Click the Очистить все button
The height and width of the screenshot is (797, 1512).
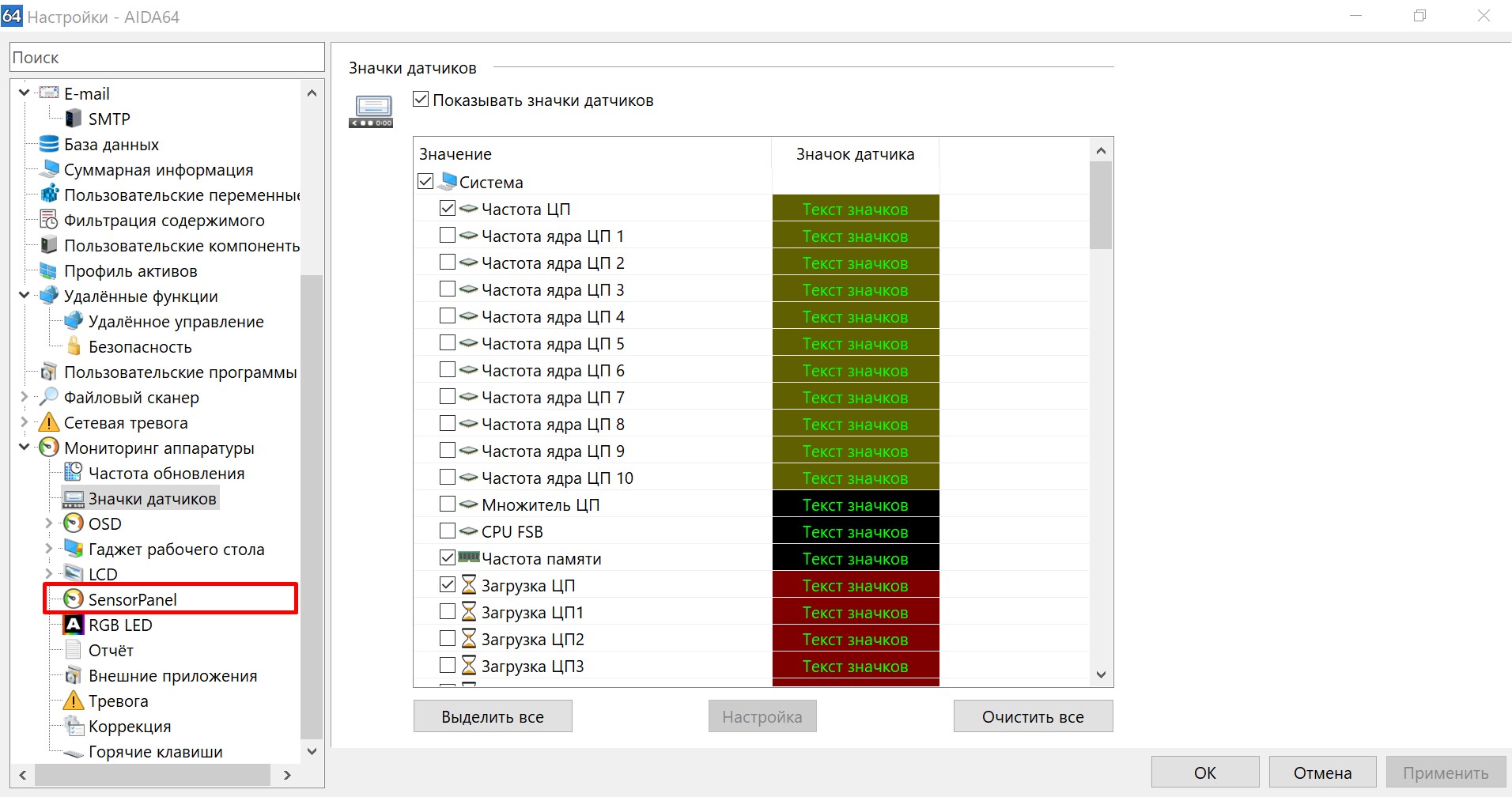(1034, 716)
